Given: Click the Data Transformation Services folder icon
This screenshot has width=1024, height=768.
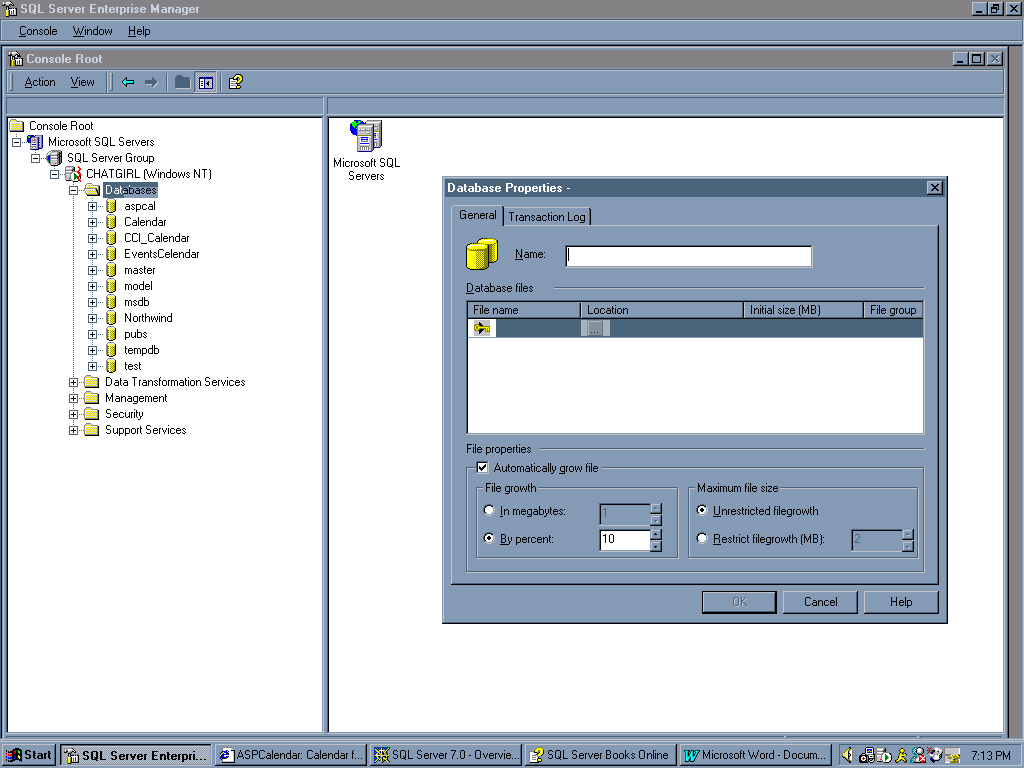Looking at the screenshot, I should pos(92,382).
